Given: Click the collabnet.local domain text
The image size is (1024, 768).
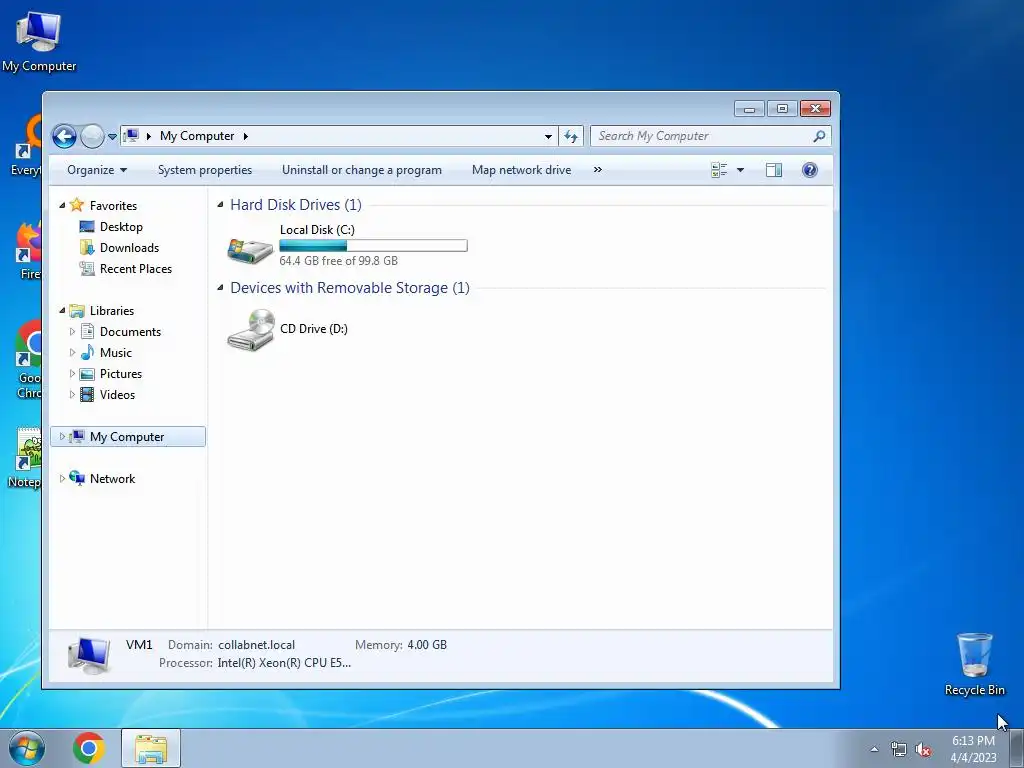Looking at the screenshot, I should click(257, 645).
